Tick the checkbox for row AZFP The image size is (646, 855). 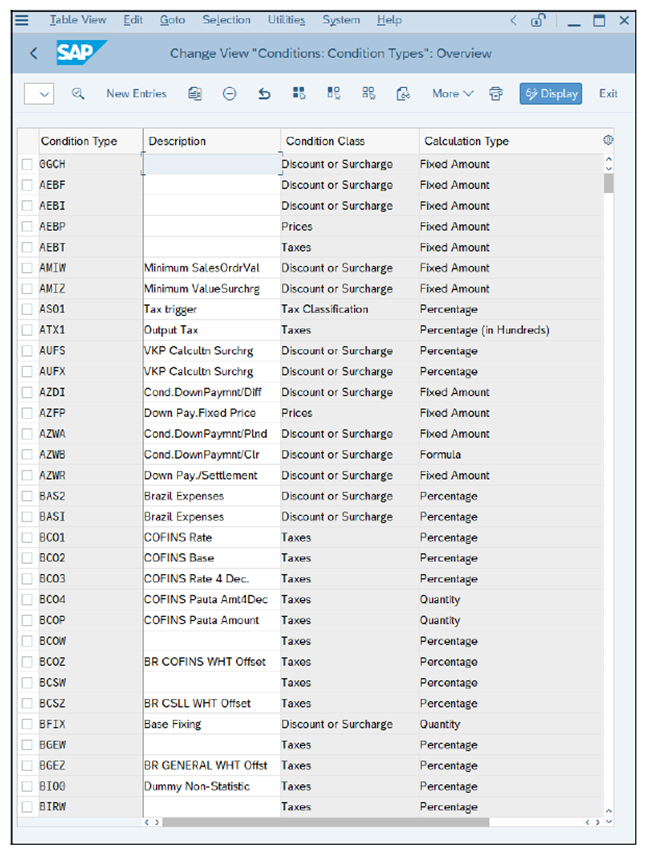click(x=27, y=413)
